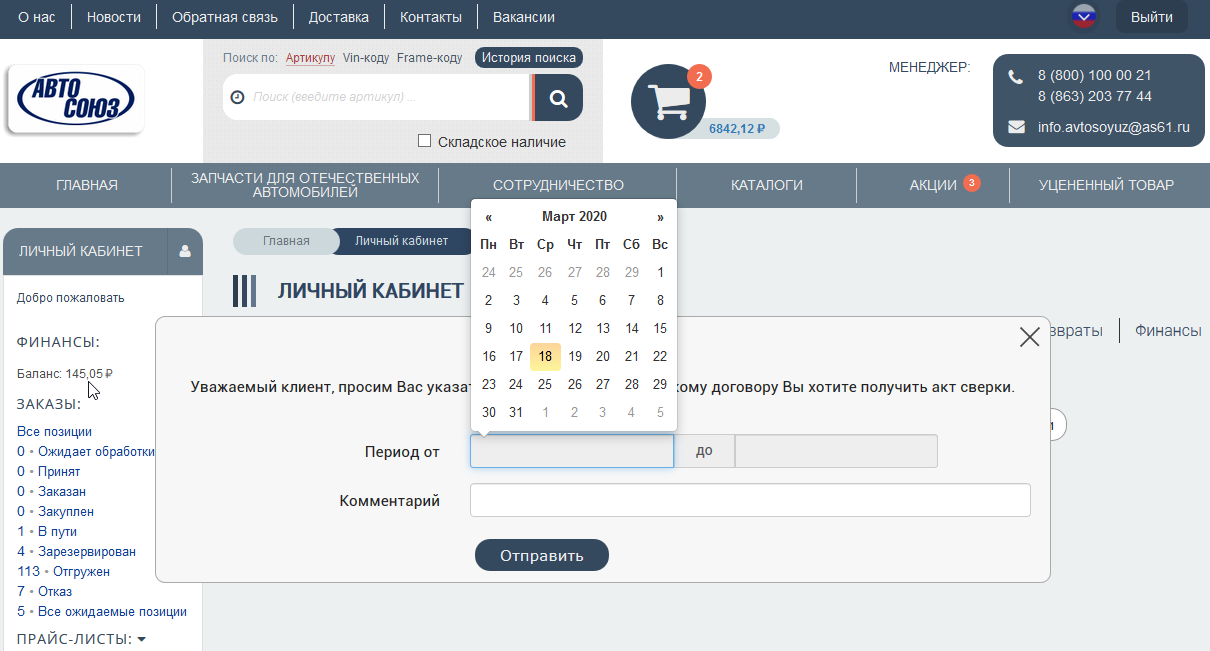Go to previous month in calendar
The height and width of the screenshot is (651, 1210).
488,217
